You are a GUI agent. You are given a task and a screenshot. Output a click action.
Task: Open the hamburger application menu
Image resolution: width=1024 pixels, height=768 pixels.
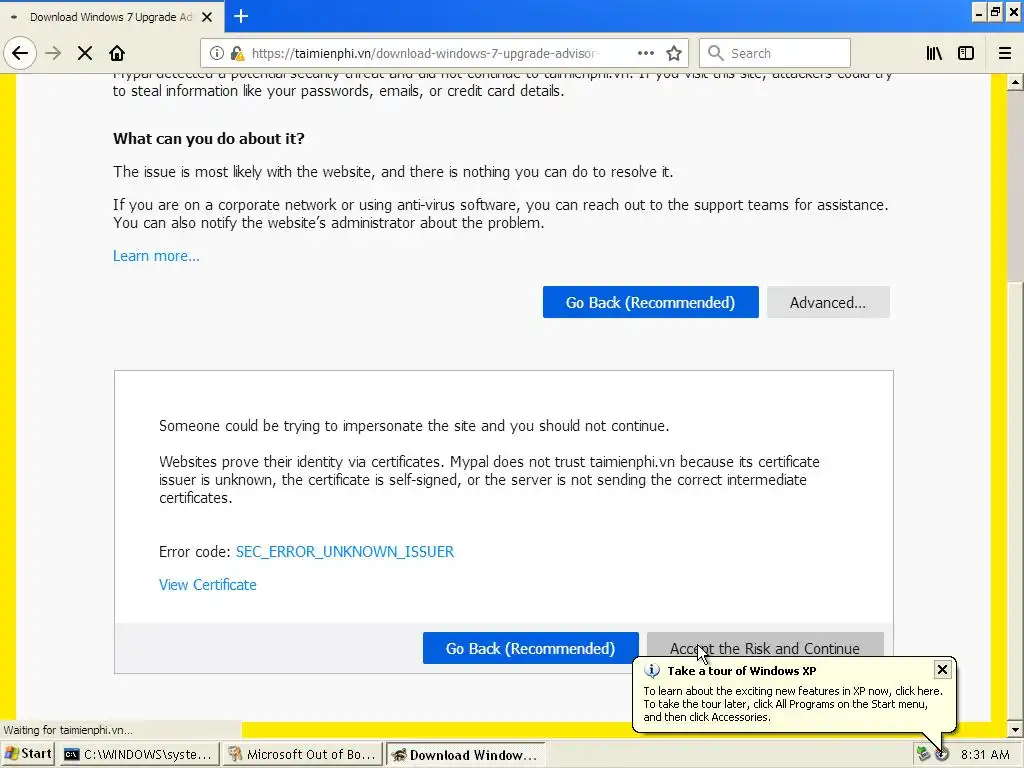click(1005, 53)
